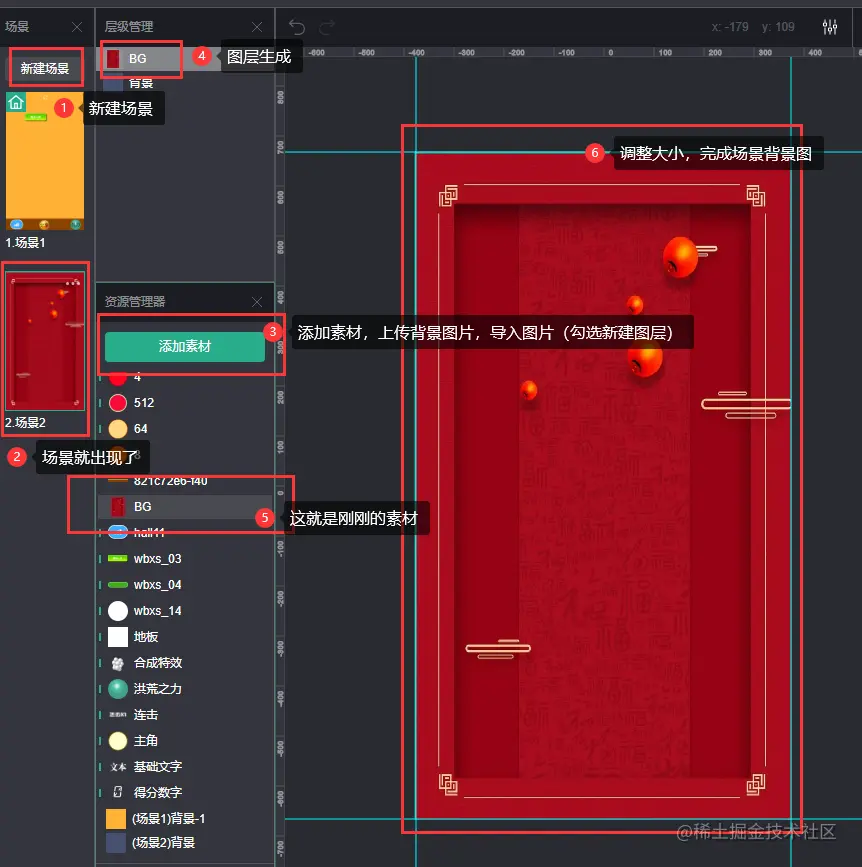Click the white circle icon of wbxs_14
The image size is (862, 867).
pos(118,611)
